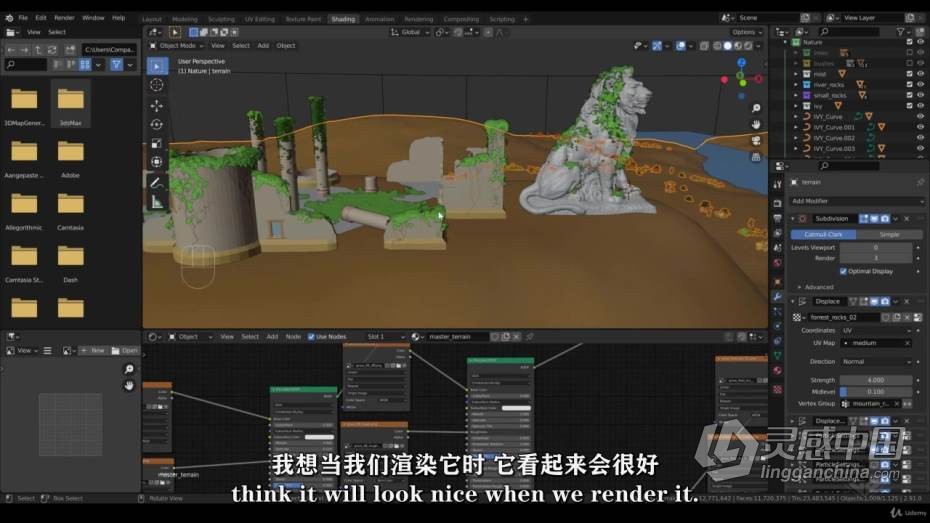Click the Displace Midlevel slider
Viewport: 930px width, 523px height.
pyautogui.click(x=875, y=392)
